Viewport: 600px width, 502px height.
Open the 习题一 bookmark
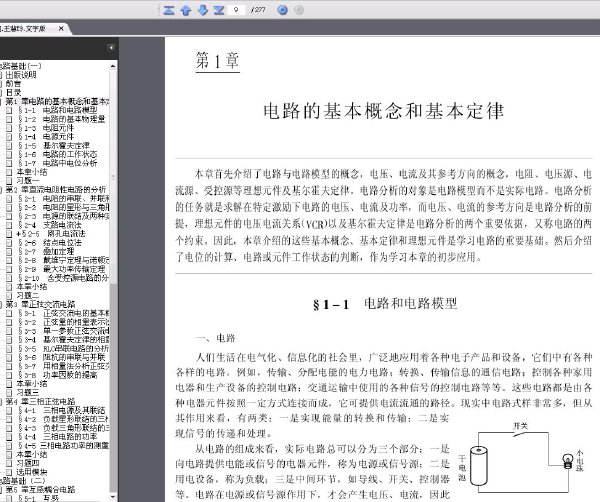pyautogui.click(x=28, y=181)
